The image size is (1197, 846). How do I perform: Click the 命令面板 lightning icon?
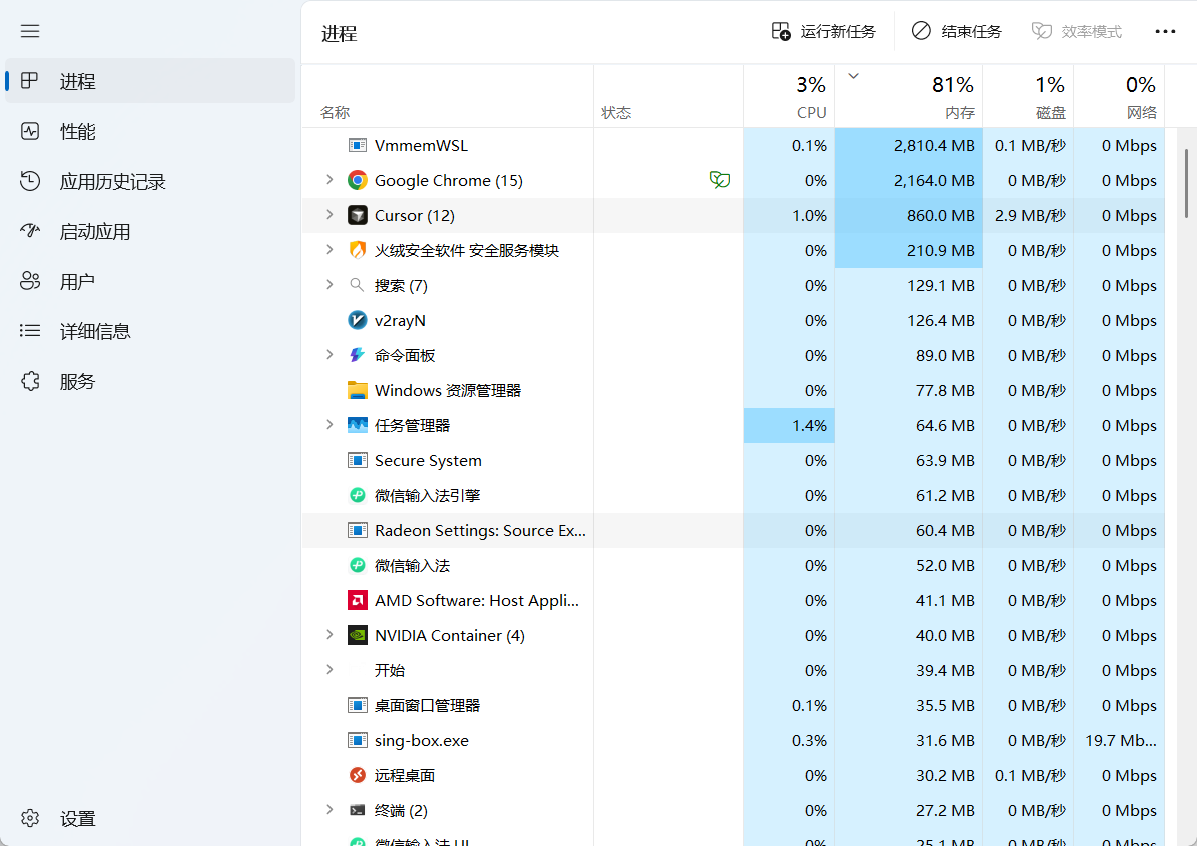pyautogui.click(x=357, y=355)
